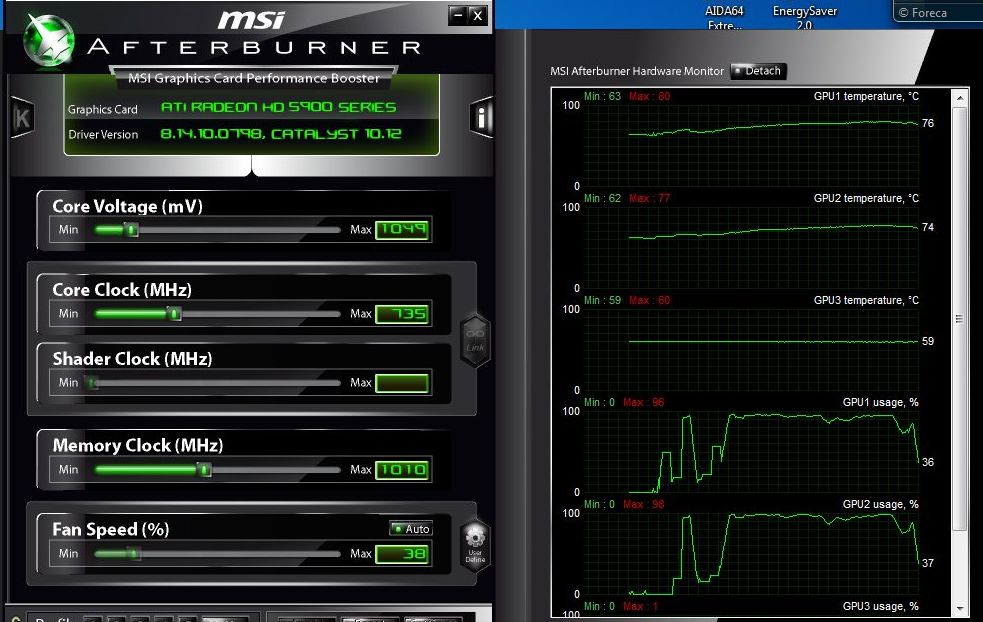Click the driver version Catalyst 10.12 text
The height and width of the screenshot is (622, 983).
[x=281, y=134]
